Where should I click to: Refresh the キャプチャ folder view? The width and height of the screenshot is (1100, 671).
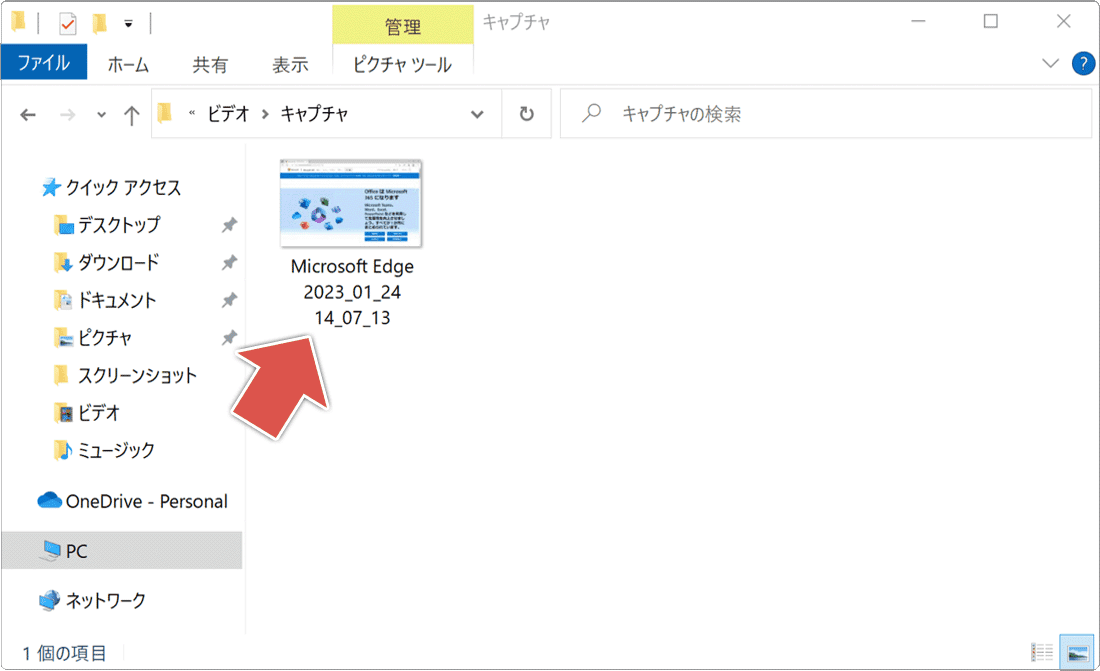click(x=526, y=113)
